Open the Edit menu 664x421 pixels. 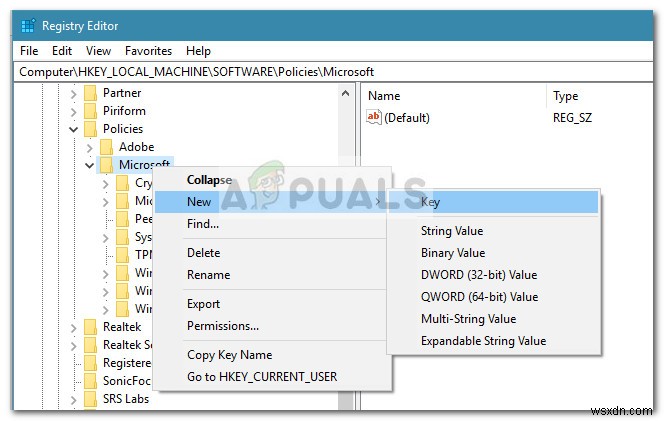tap(62, 51)
